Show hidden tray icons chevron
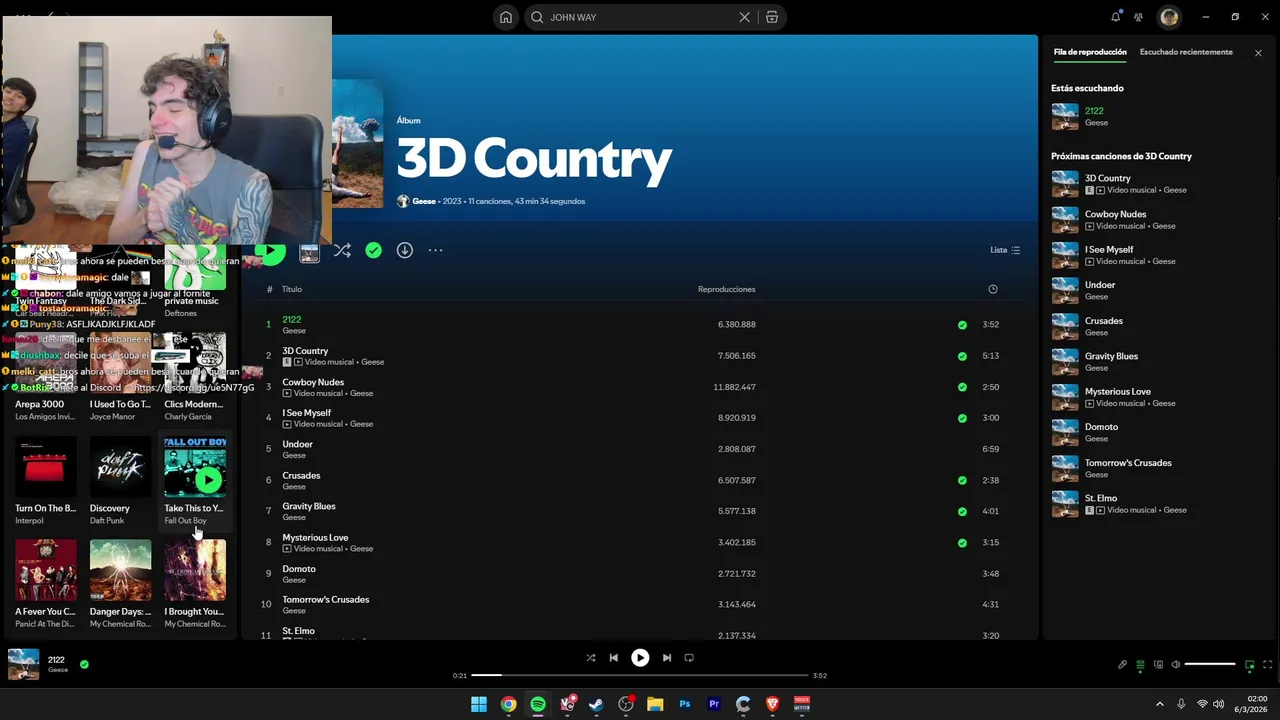This screenshot has width=1280, height=720. click(1160, 704)
